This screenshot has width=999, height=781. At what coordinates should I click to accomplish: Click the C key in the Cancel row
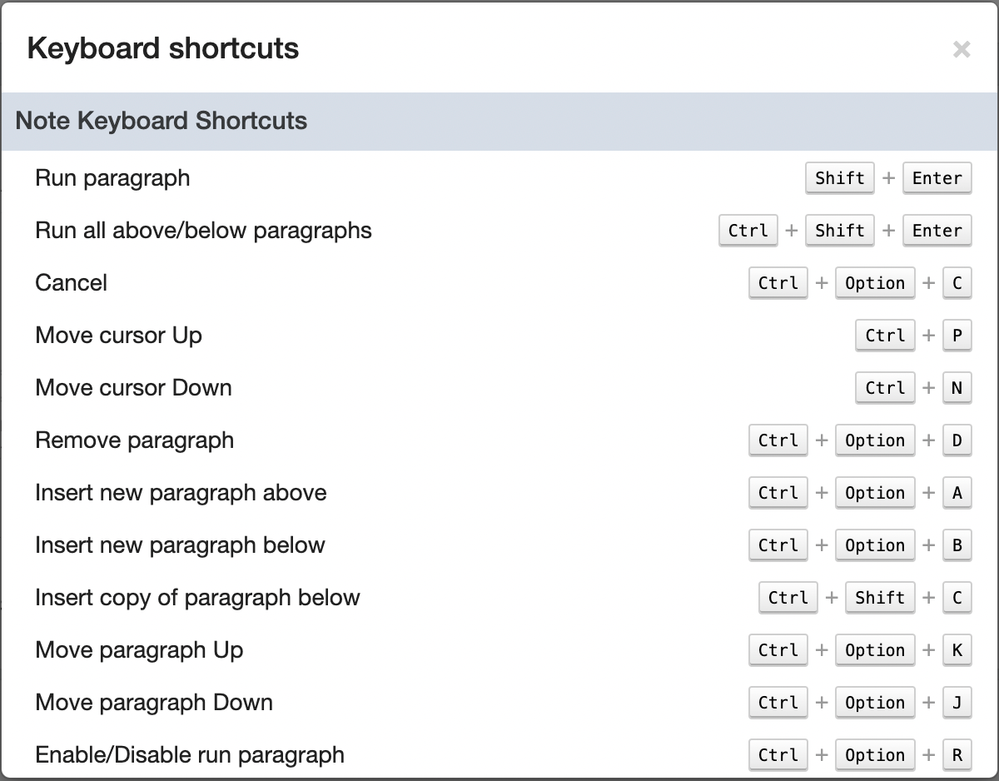point(957,283)
